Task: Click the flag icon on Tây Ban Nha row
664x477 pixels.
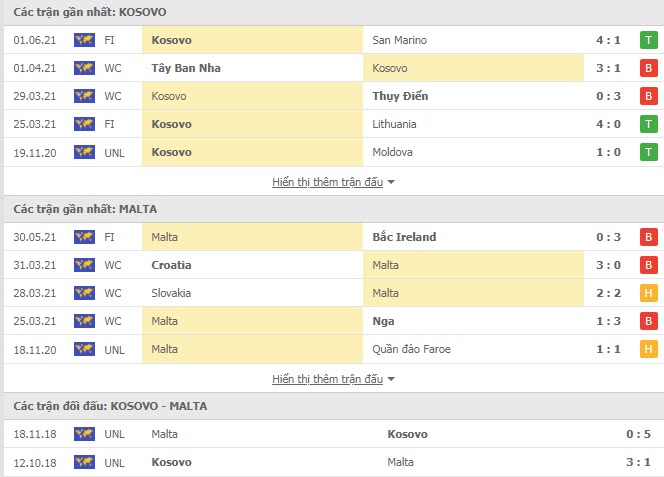Action: click(84, 68)
